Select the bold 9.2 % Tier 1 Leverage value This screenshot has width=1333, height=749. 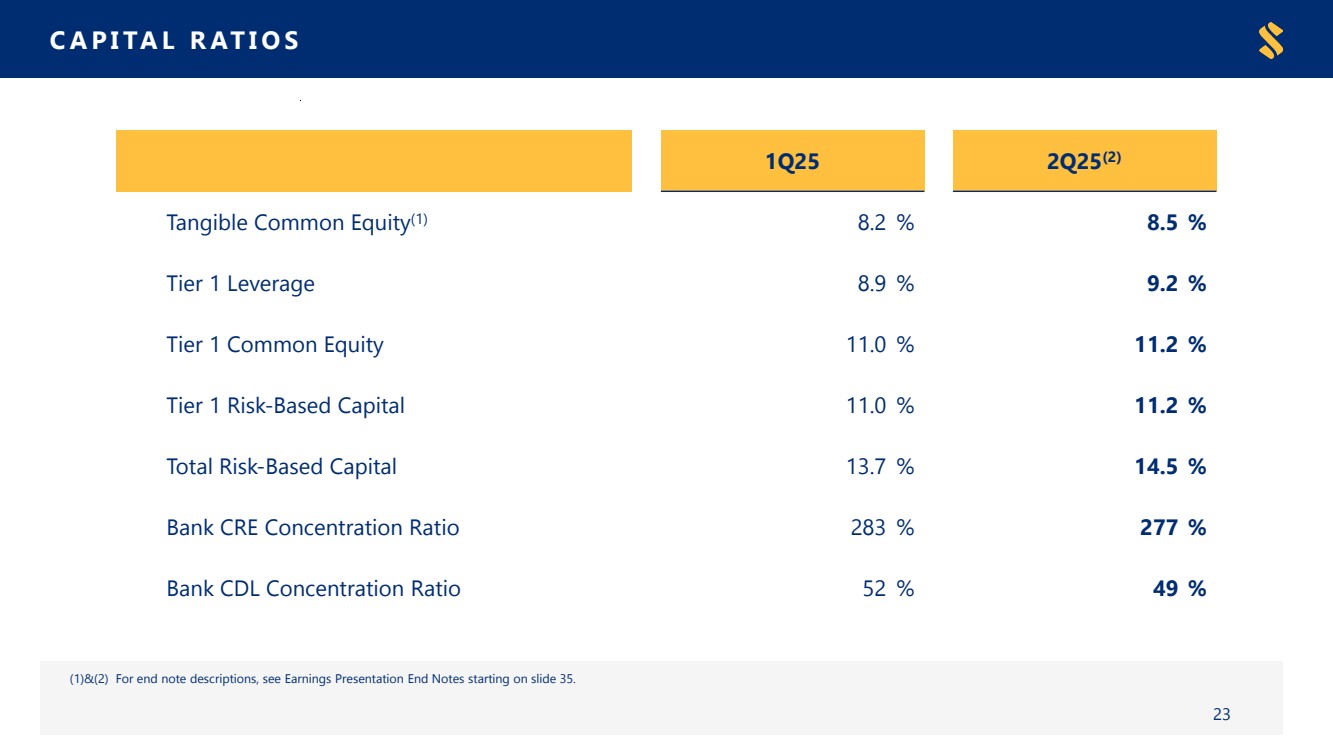click(x=1176, y=284)
